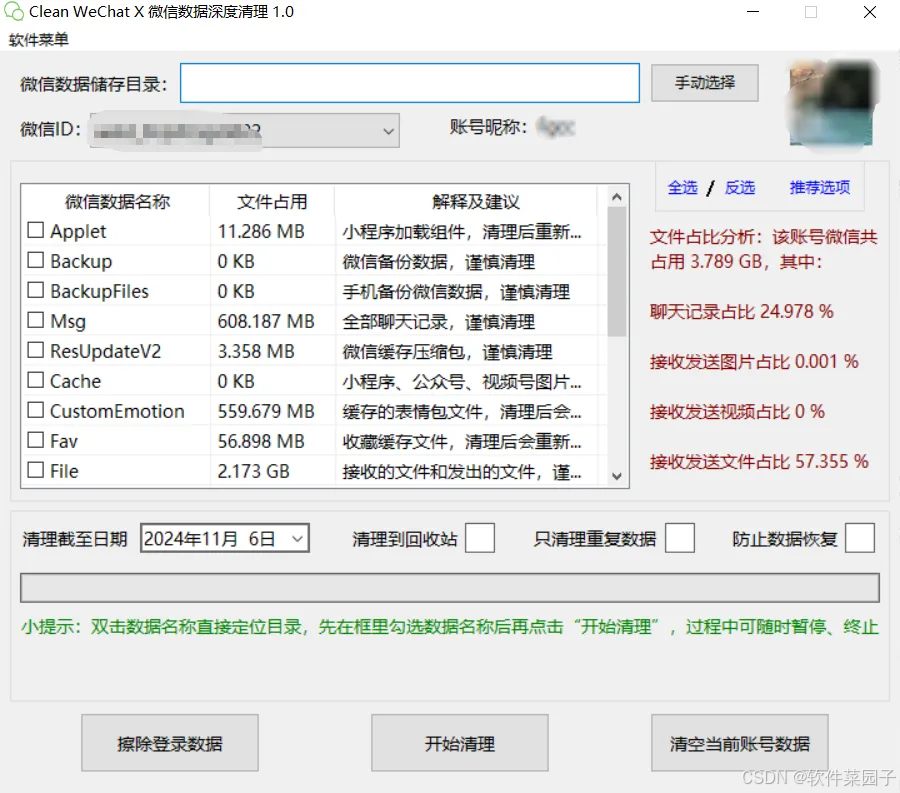Open the 软件菜单 menu

pos(38,40)
